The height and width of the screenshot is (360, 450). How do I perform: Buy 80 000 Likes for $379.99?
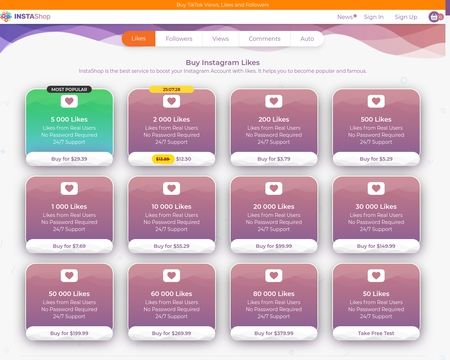(x=274, y=333)
